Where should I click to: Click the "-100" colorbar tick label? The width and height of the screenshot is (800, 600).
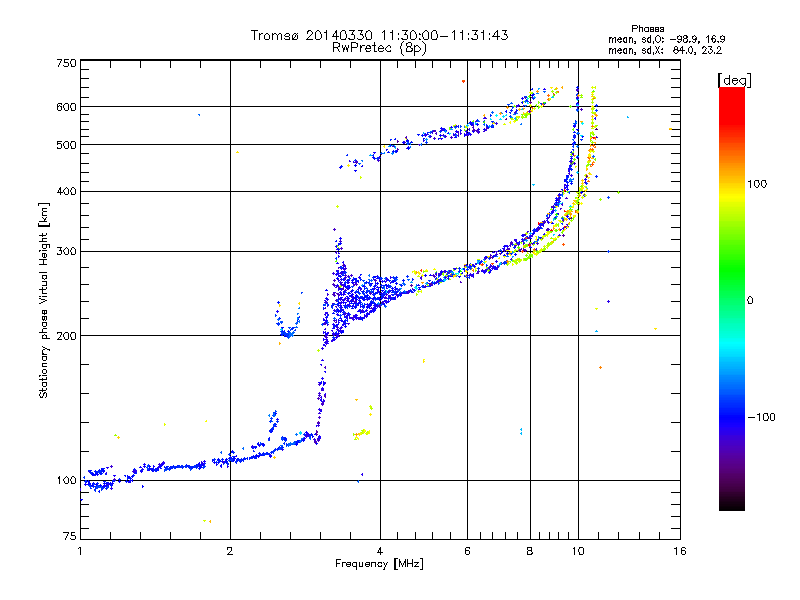coord(761,417)
